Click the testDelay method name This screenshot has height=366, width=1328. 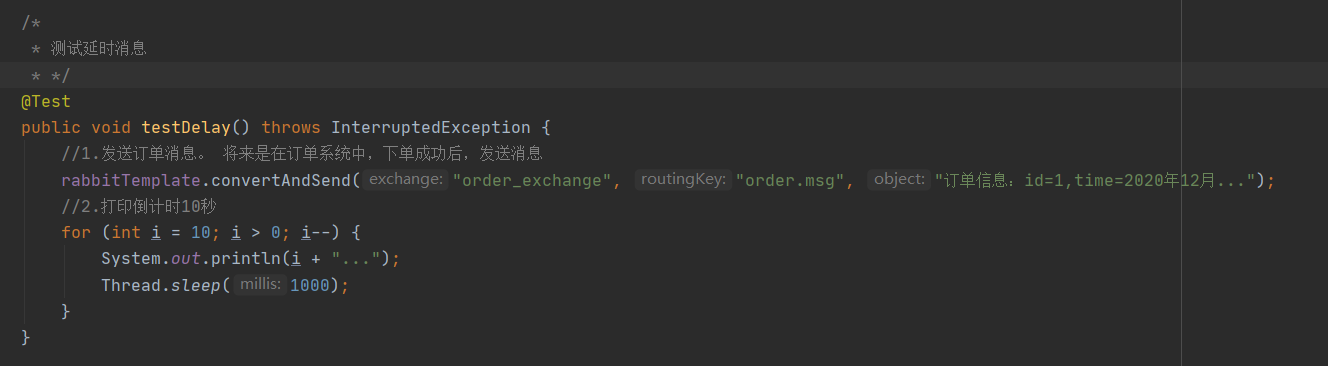coord(186,128)
